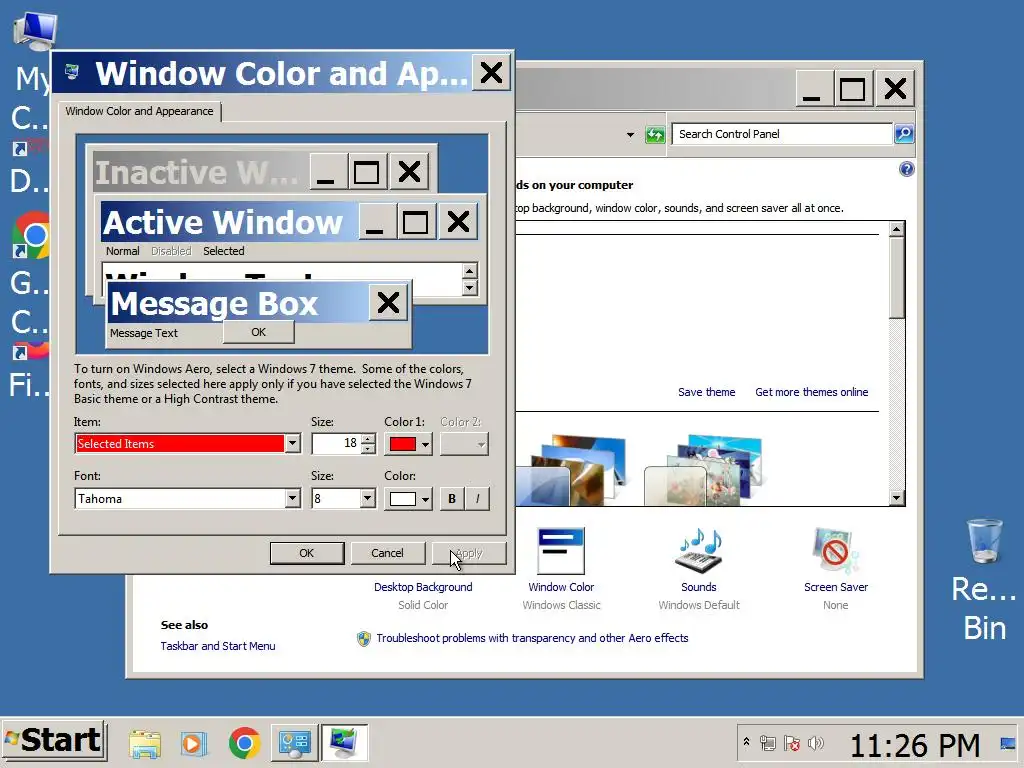Click the themes list scroll down arrow

(x=897, y=498)
